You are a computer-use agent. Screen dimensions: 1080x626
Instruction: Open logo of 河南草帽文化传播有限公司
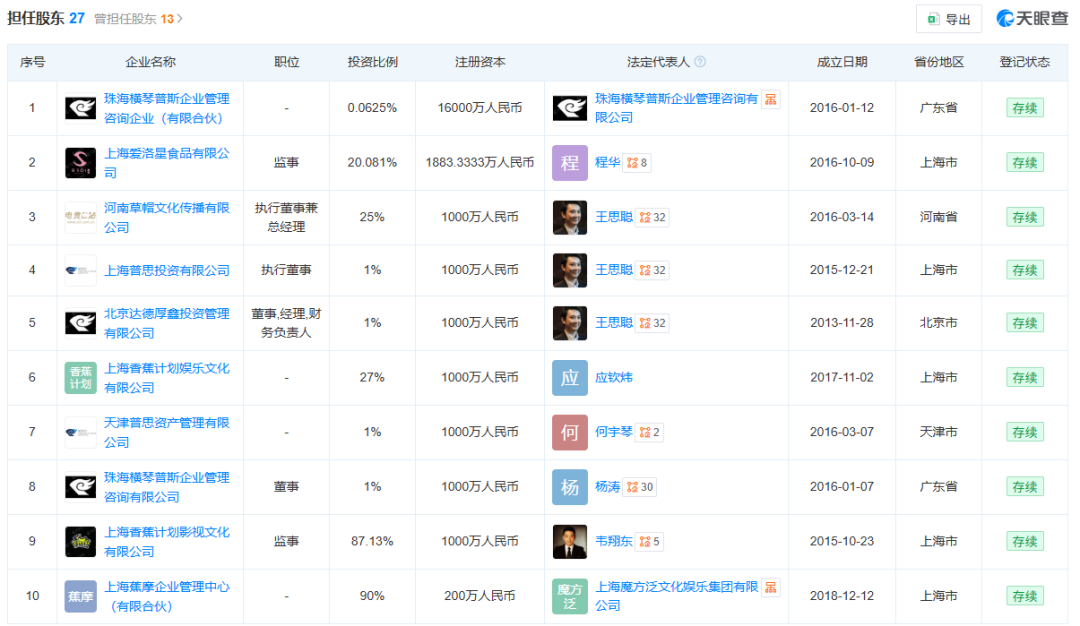[x=81, y=217]
